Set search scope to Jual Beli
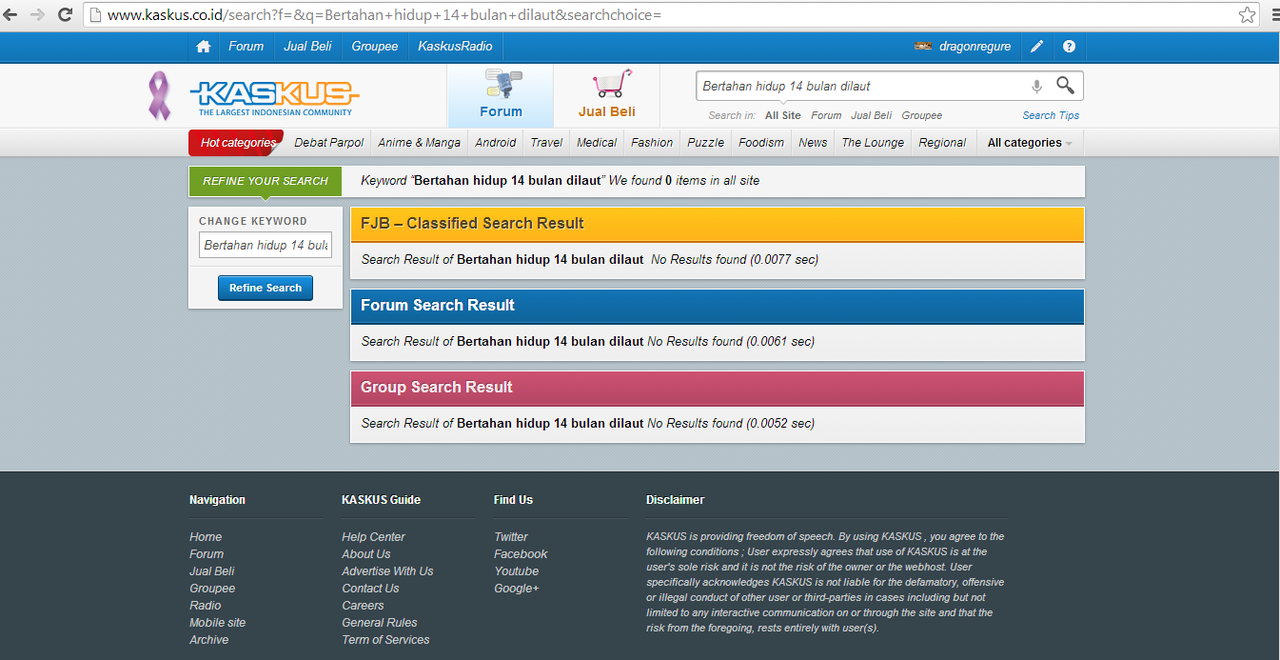Image resolution: width=1280 pixels, height=660 pixels. 872,116
